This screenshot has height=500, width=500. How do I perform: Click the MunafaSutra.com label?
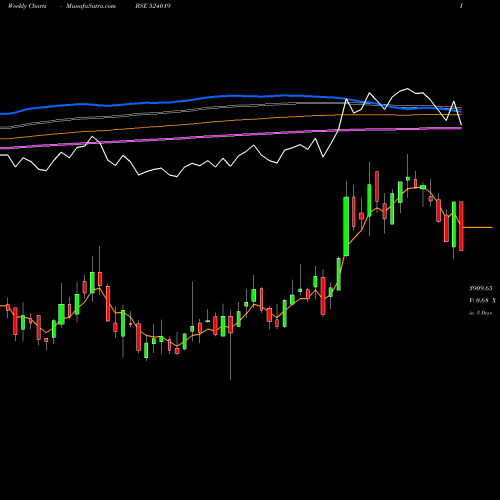91,6
